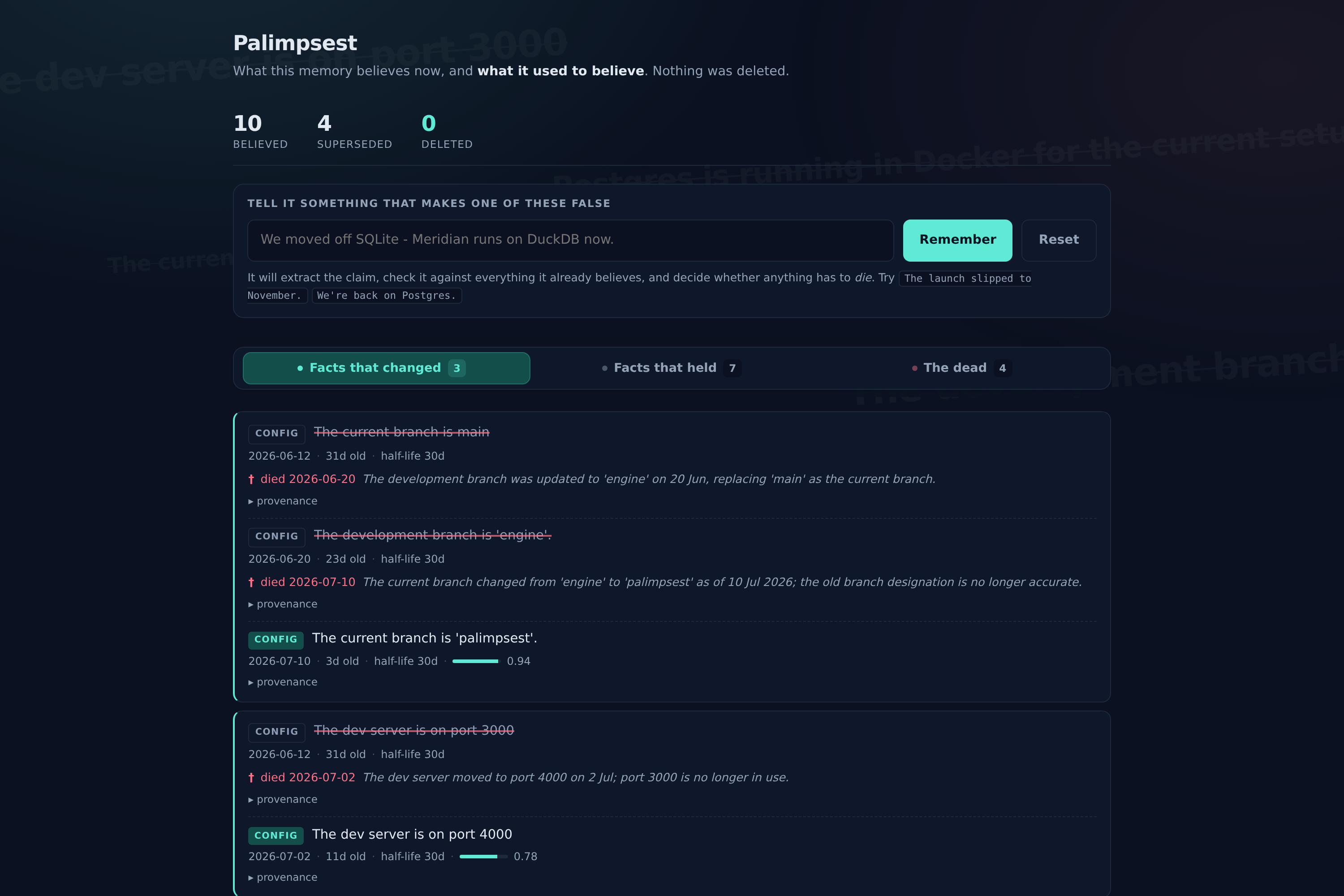Select the Facts that changed tab
The height and width of the screenshot is (896, 1344).
point(386,368)
